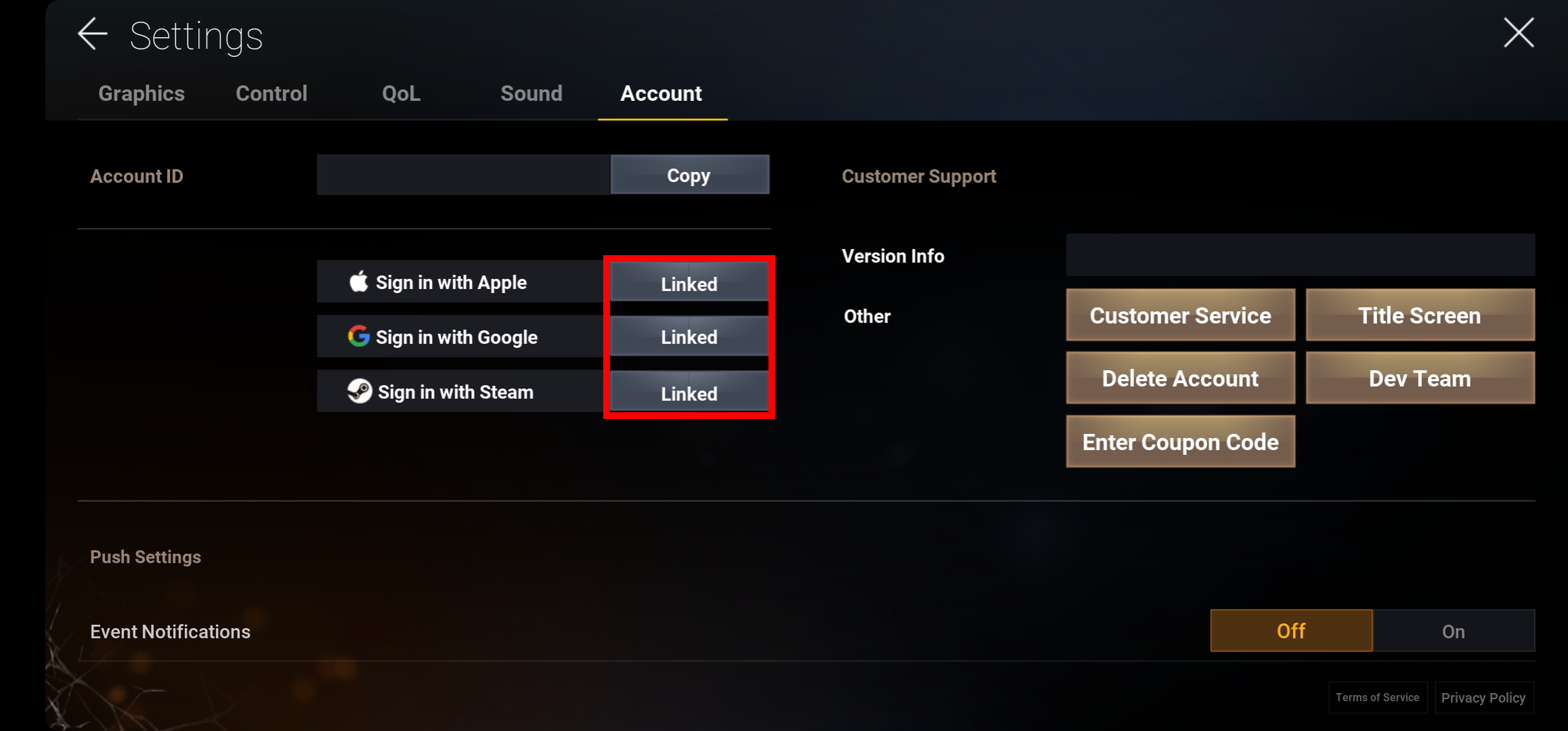Click Linked button for Steam sign-in
Screen dimensions: 1568x731
click(689, 393)
